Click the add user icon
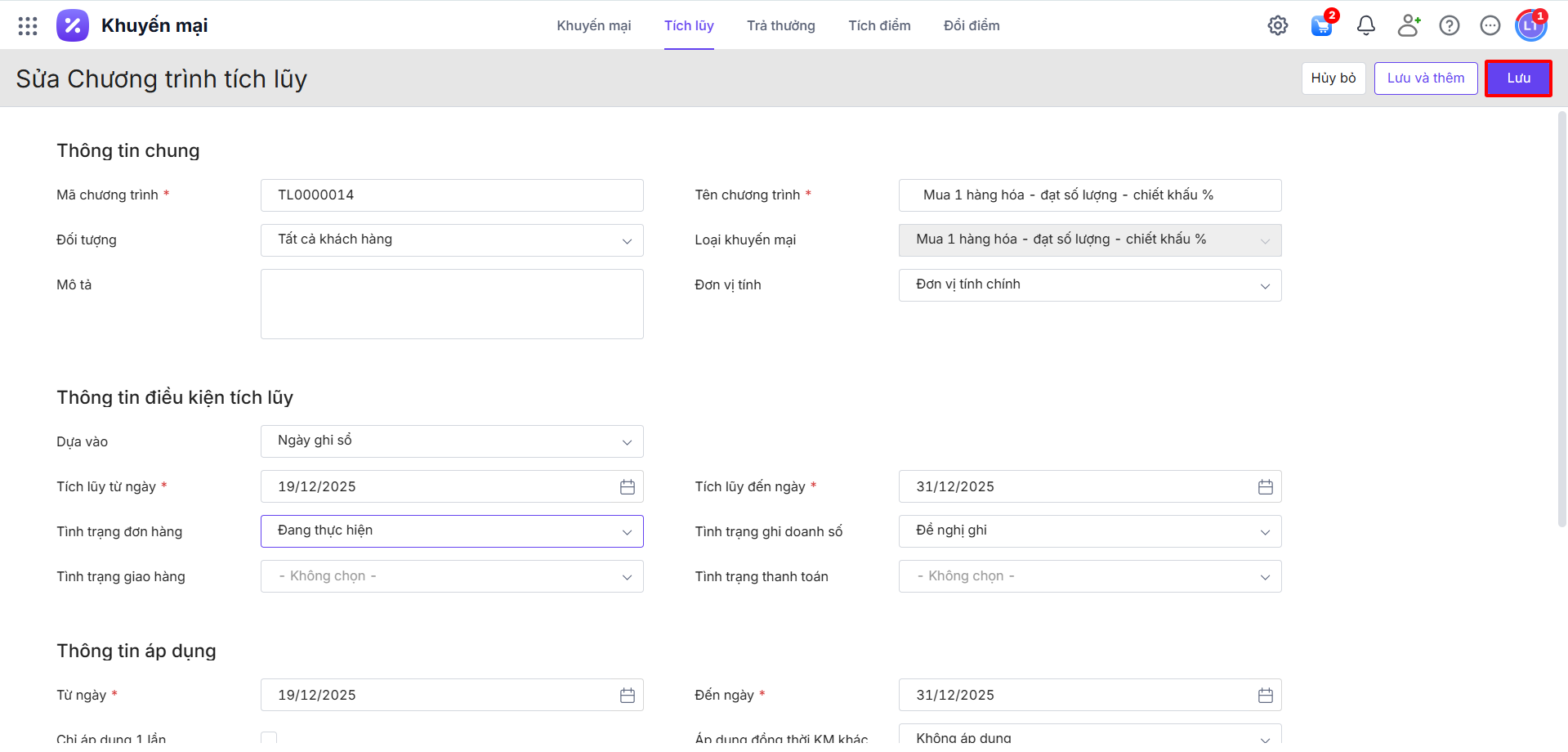This screenshot has height=752, width=1568. 1408,26
